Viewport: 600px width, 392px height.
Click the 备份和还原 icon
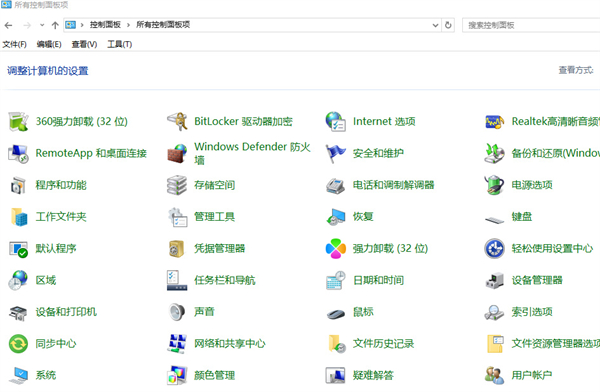(494, 154)
